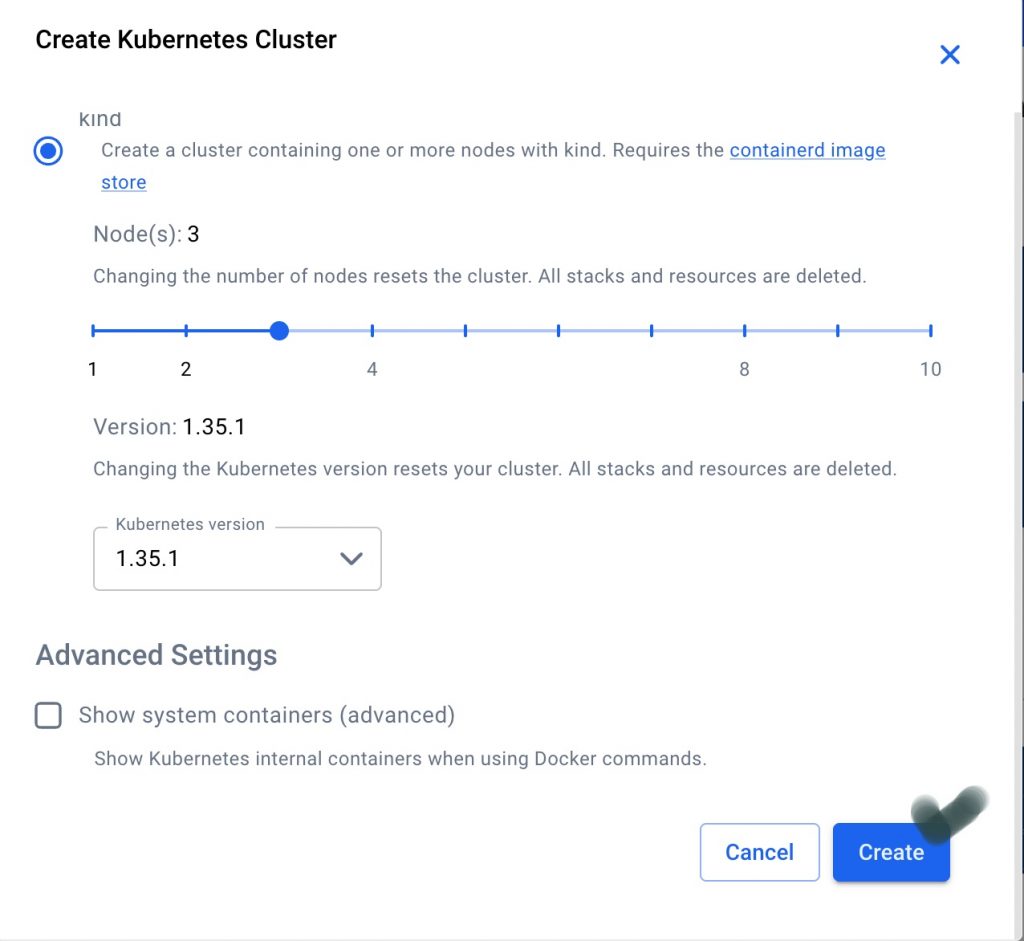Image resolution: width=1024 pixels, height=941 pixels.
Task: Click the blue Create button
Action: (890, 852)
